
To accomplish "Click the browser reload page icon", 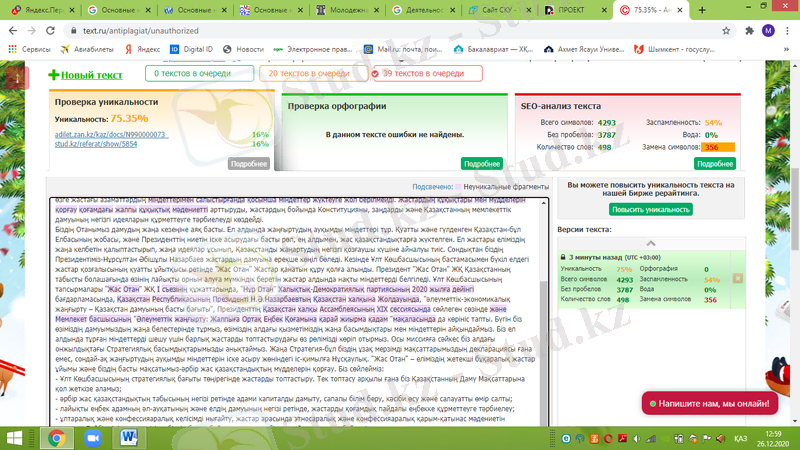I will (50, 30).
